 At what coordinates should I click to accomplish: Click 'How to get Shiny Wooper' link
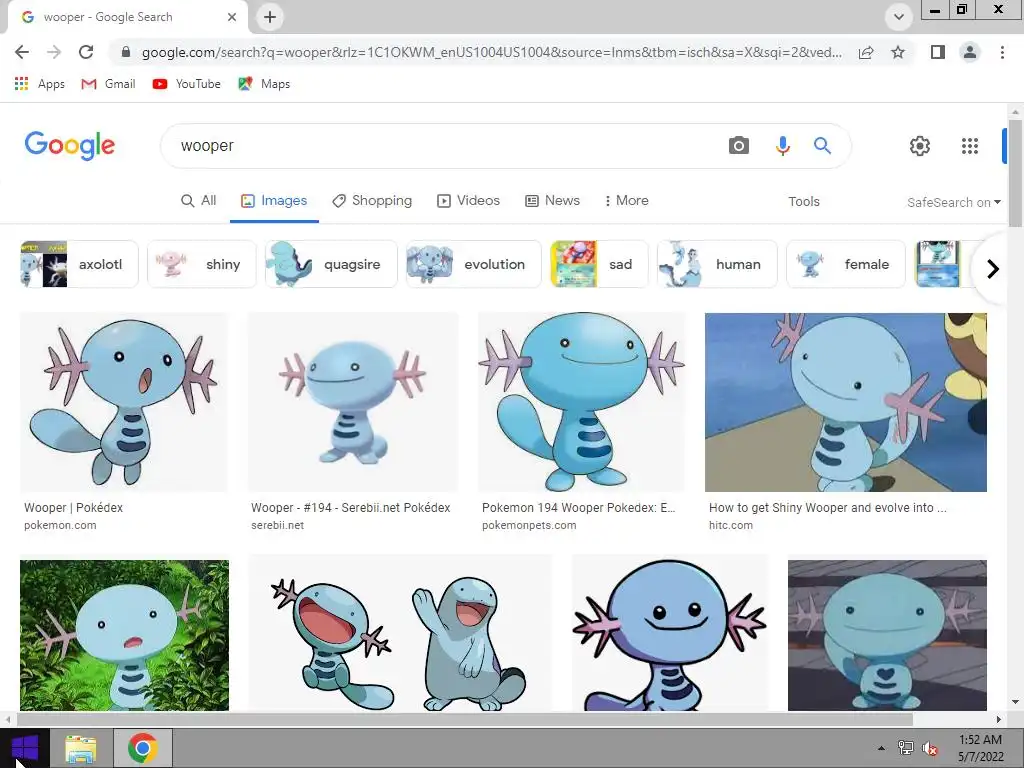(x=827, y=507)
